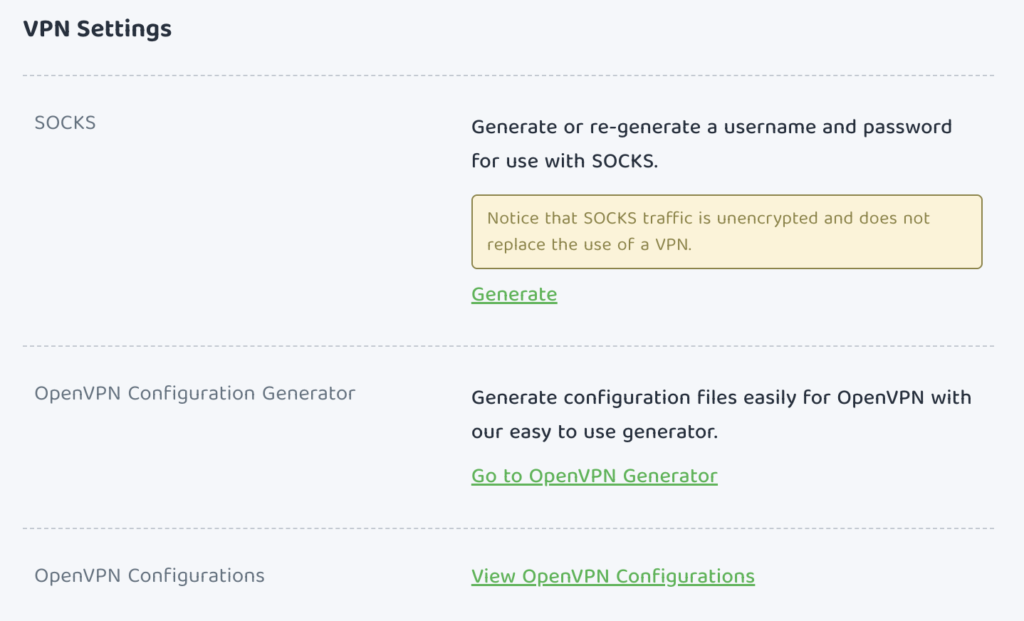The height and width of the screenshot is (621, 1024).
Task: Click "replace the use of a VPN." text
Action: (589, 244)
